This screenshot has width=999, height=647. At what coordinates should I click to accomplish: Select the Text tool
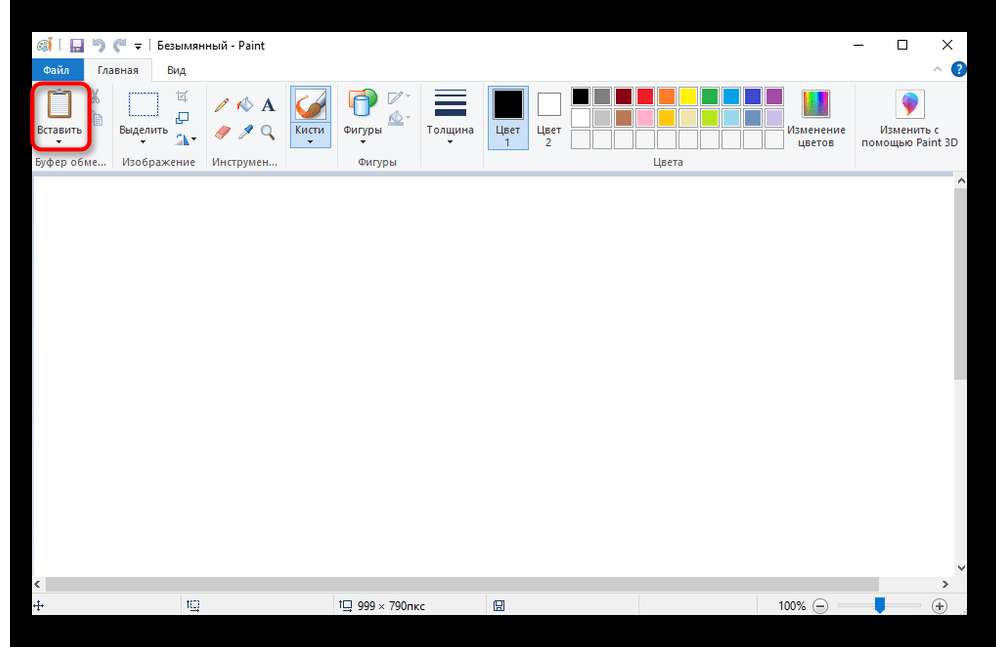(x=268, y=105)
